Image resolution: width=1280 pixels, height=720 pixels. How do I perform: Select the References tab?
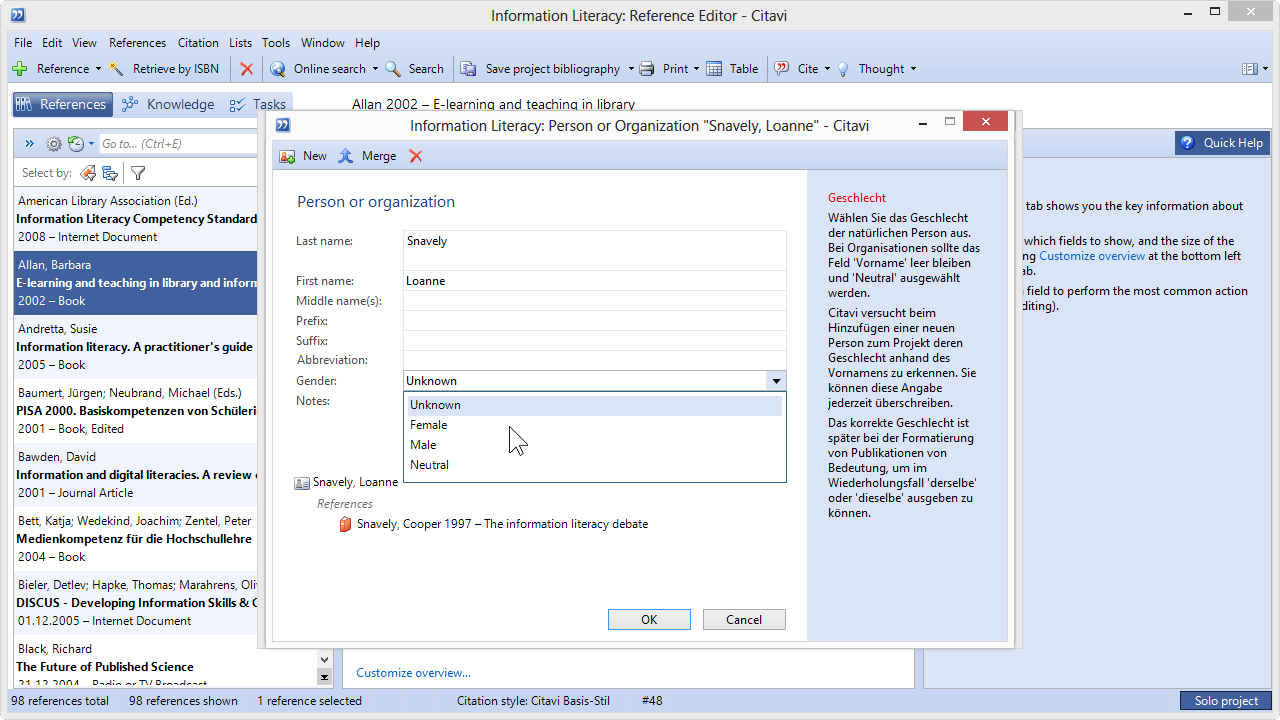(61, 104)
